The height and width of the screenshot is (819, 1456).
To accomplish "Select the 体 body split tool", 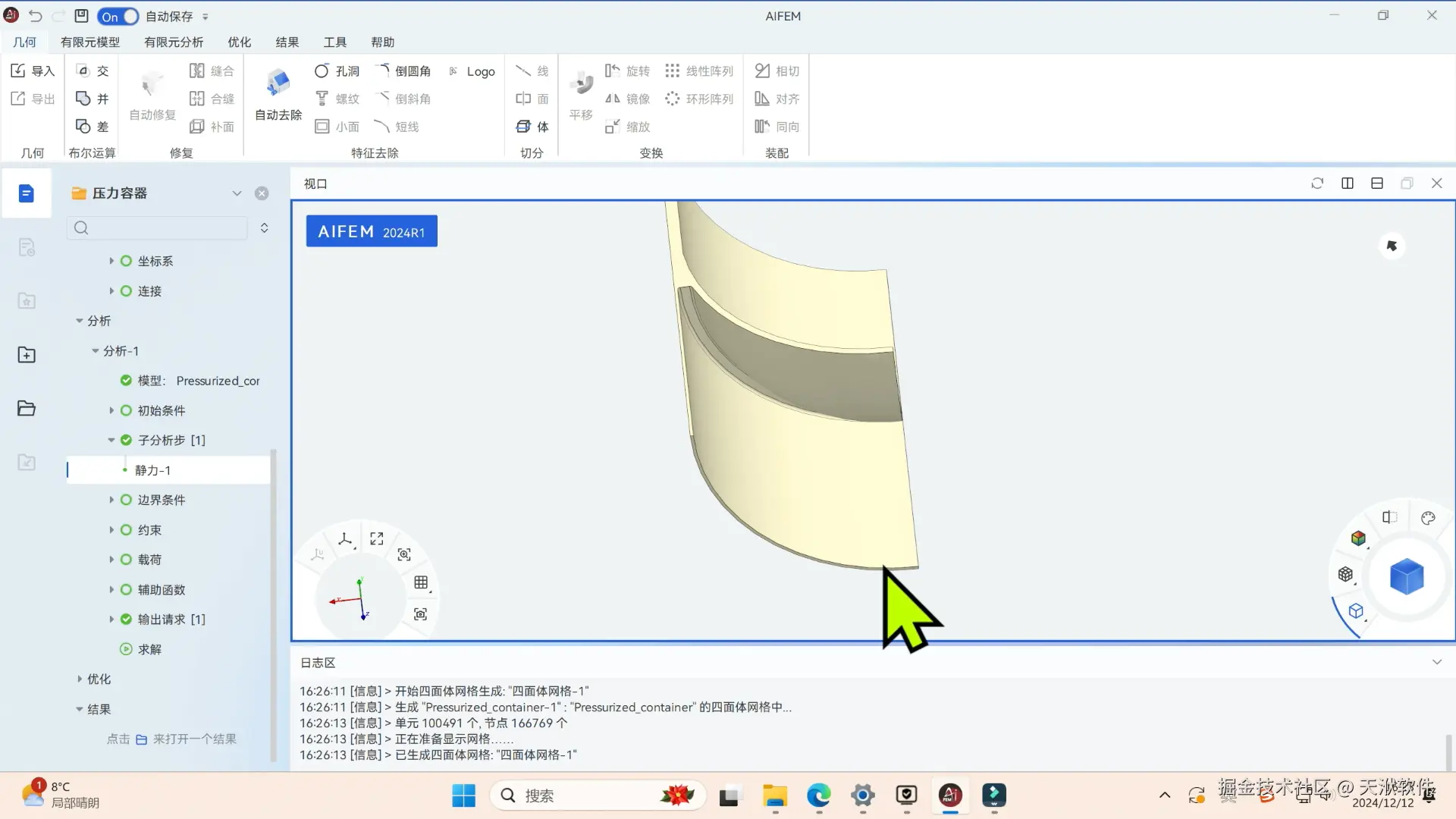I will pos(532,126).
